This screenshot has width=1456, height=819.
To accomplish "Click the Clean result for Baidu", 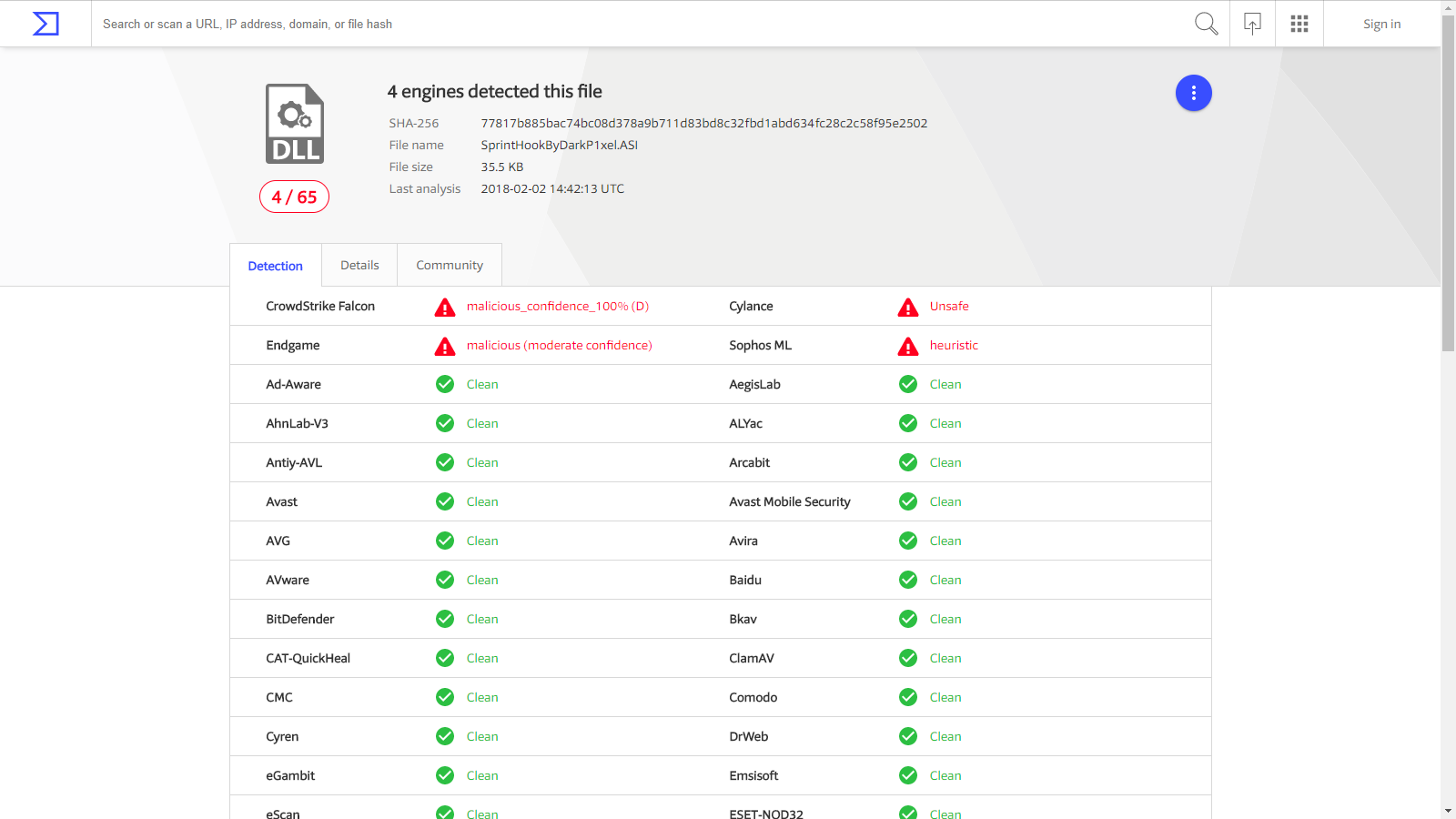I will click(x=945, y=580).
